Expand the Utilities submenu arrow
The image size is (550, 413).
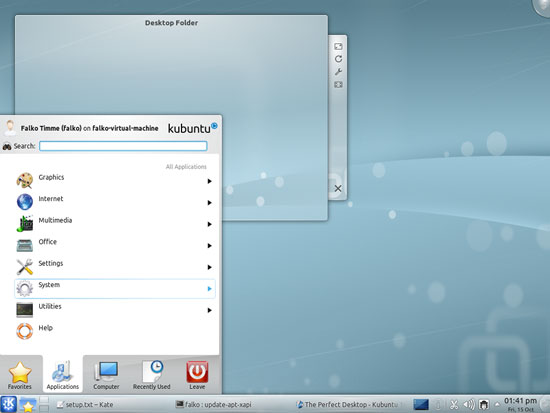click(209, 310)
